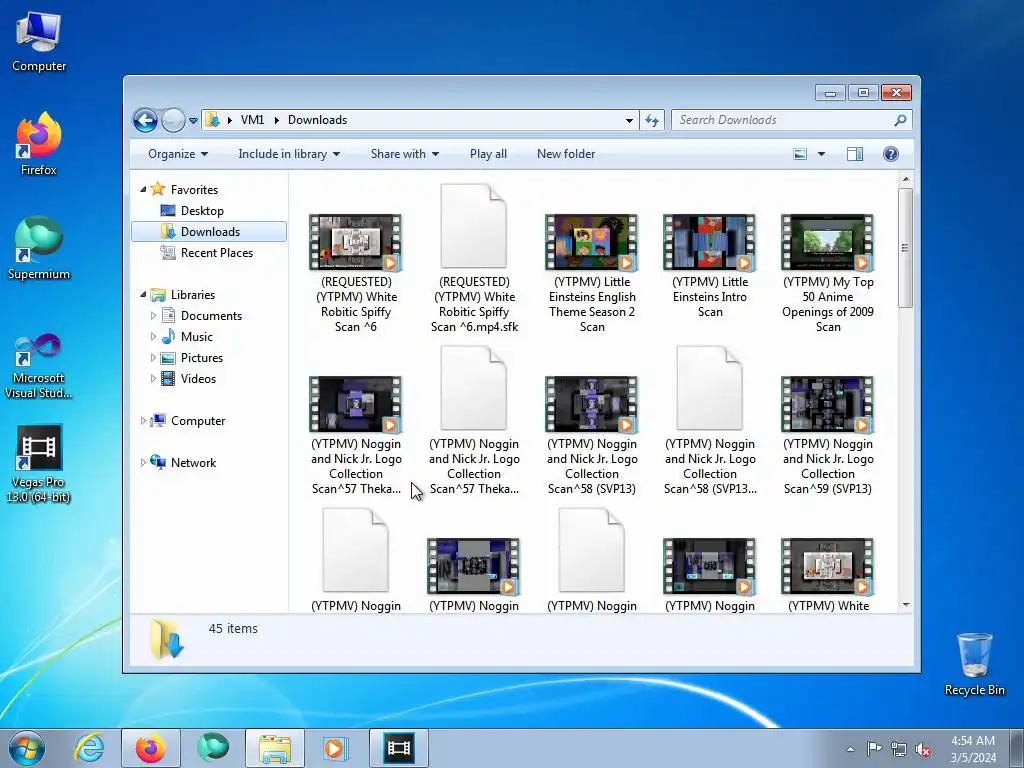The width and height of the screenshot is (1024, 768).
Task: Select Recent Places under Favorites
Action: pyautogui.click(x=216, y=253)
